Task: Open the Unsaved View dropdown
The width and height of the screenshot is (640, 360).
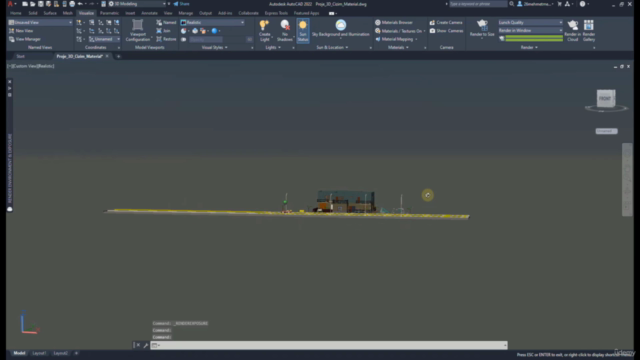Action: tap(40, 22)
